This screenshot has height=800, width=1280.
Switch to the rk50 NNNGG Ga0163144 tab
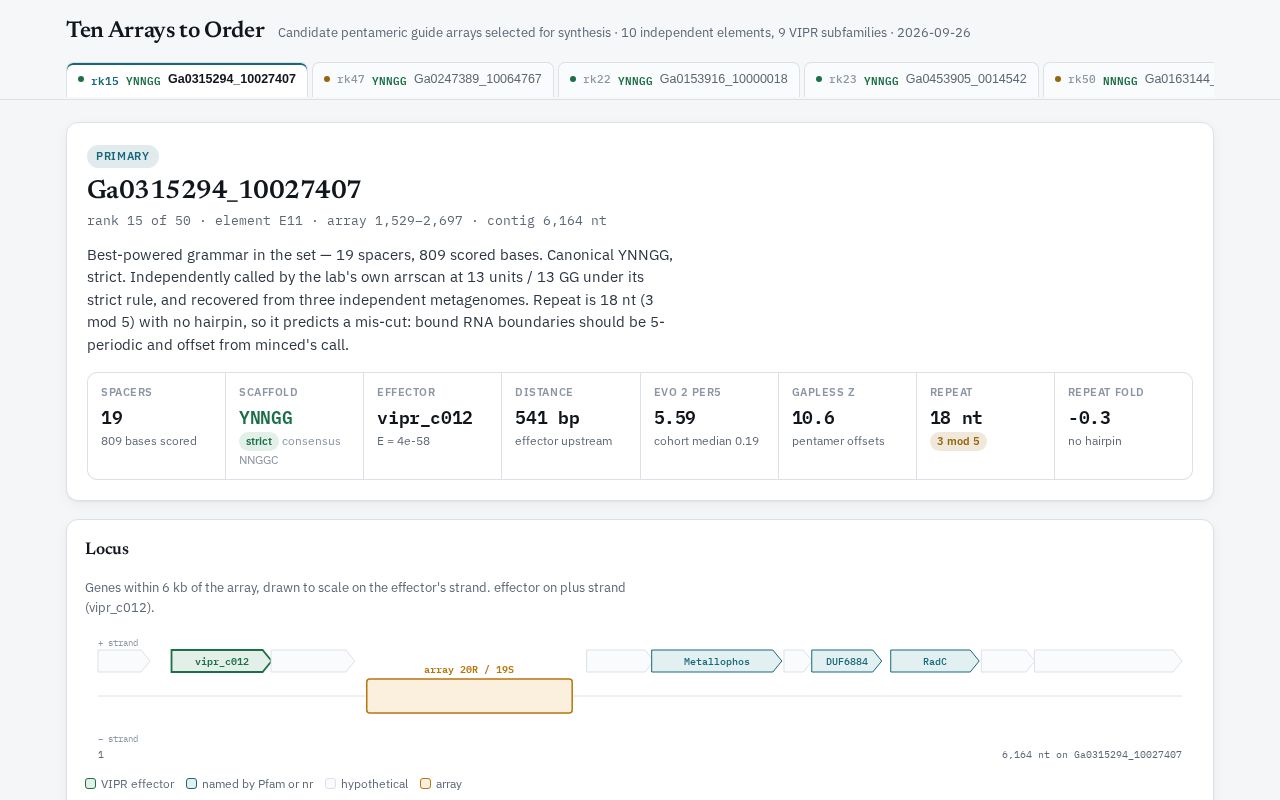coord(1129,80)
